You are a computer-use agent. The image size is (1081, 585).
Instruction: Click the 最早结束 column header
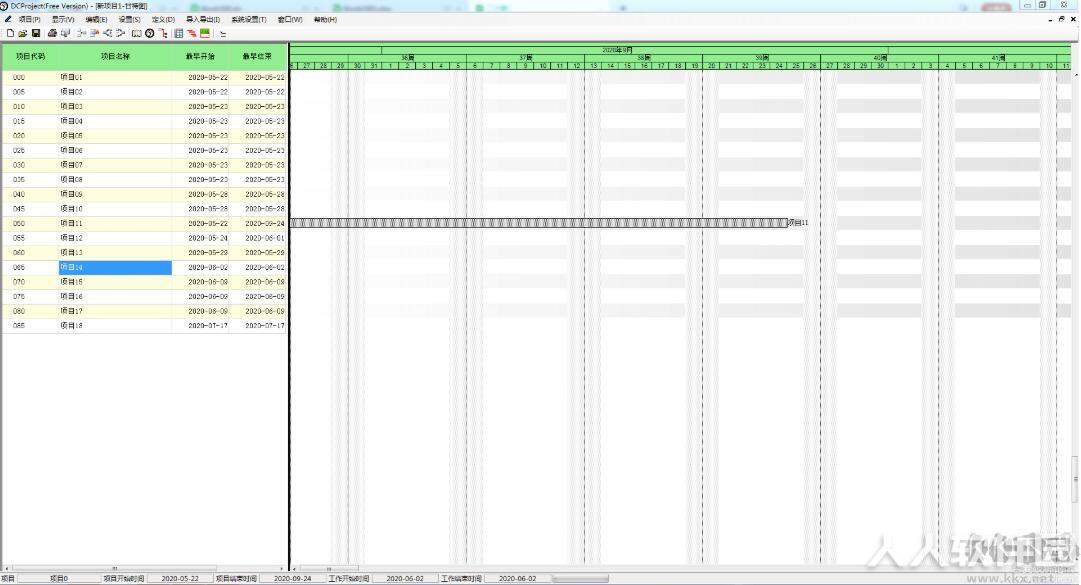pos(257,57)
